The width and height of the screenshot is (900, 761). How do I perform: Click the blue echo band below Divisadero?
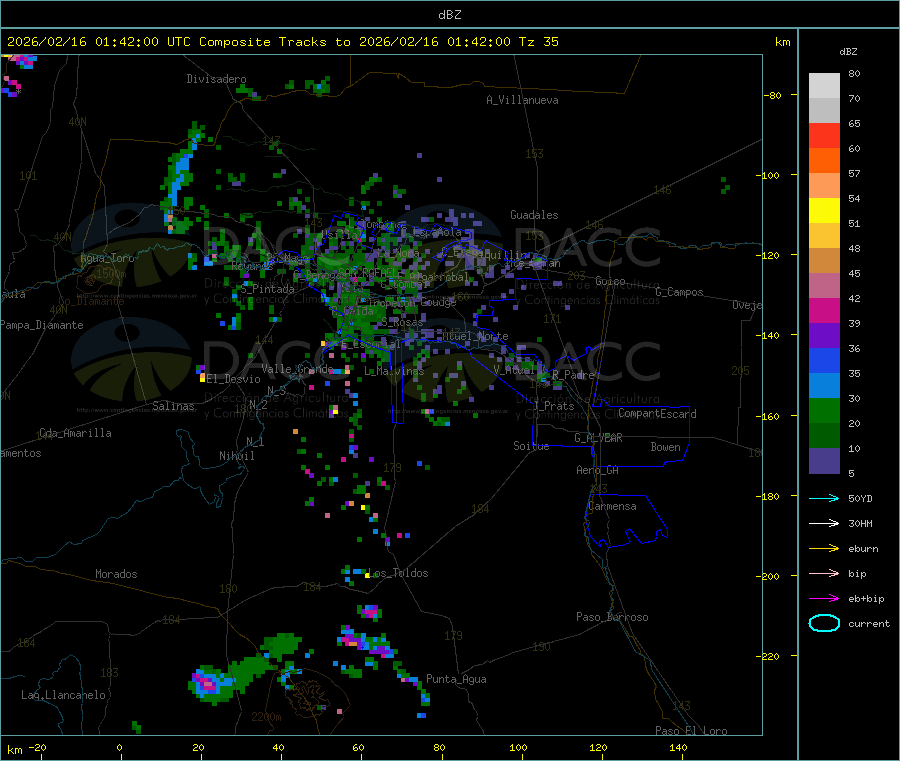pos(180,175)
